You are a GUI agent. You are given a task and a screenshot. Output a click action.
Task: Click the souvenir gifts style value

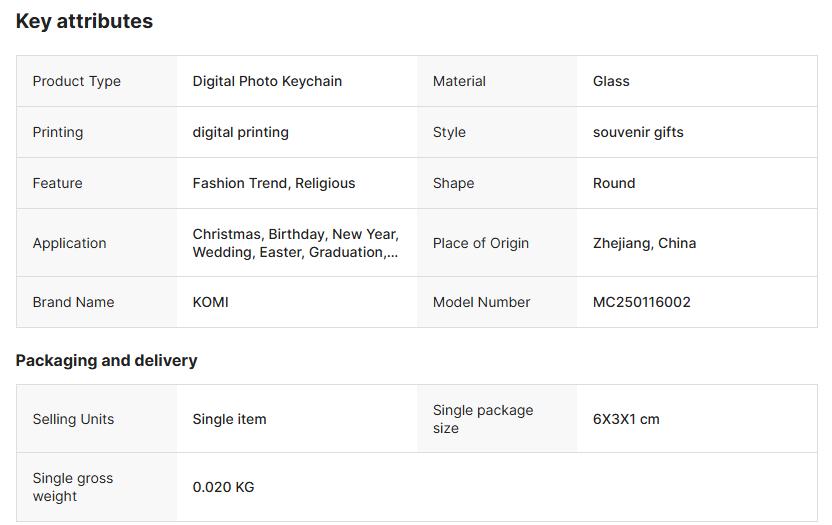[638, 132]
